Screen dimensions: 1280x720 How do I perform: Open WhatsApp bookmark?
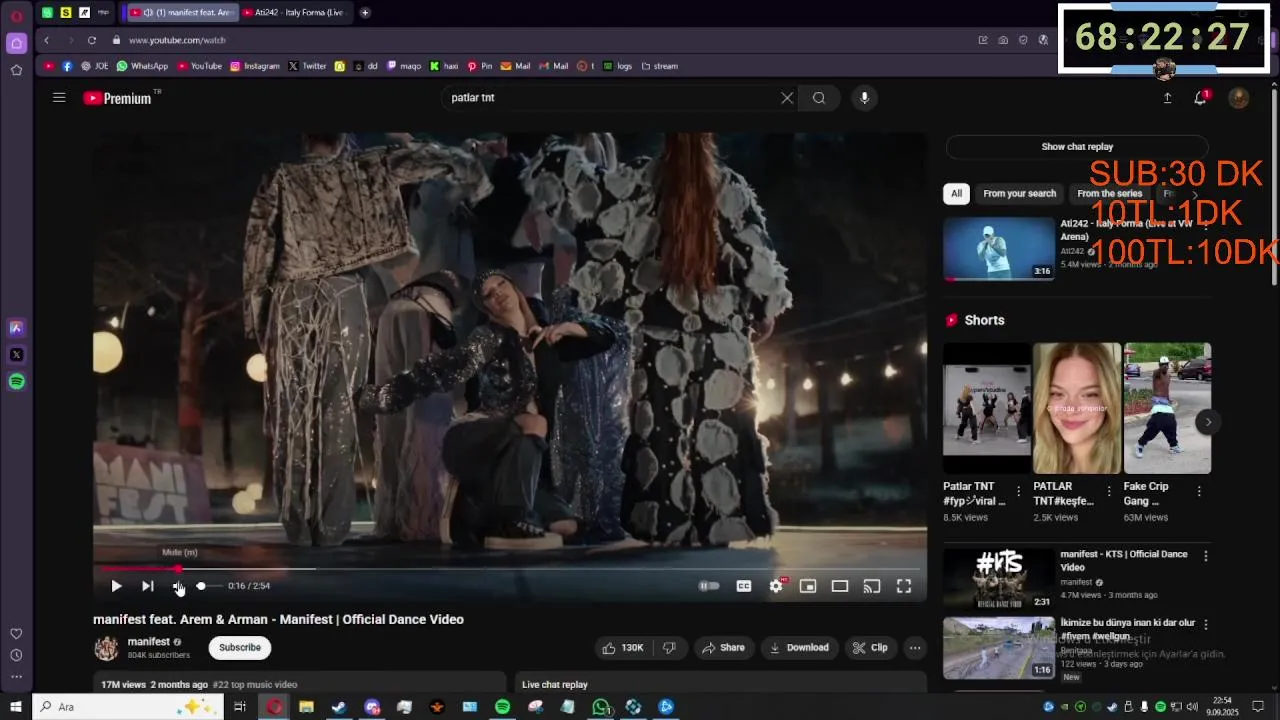tap(142, 66)
